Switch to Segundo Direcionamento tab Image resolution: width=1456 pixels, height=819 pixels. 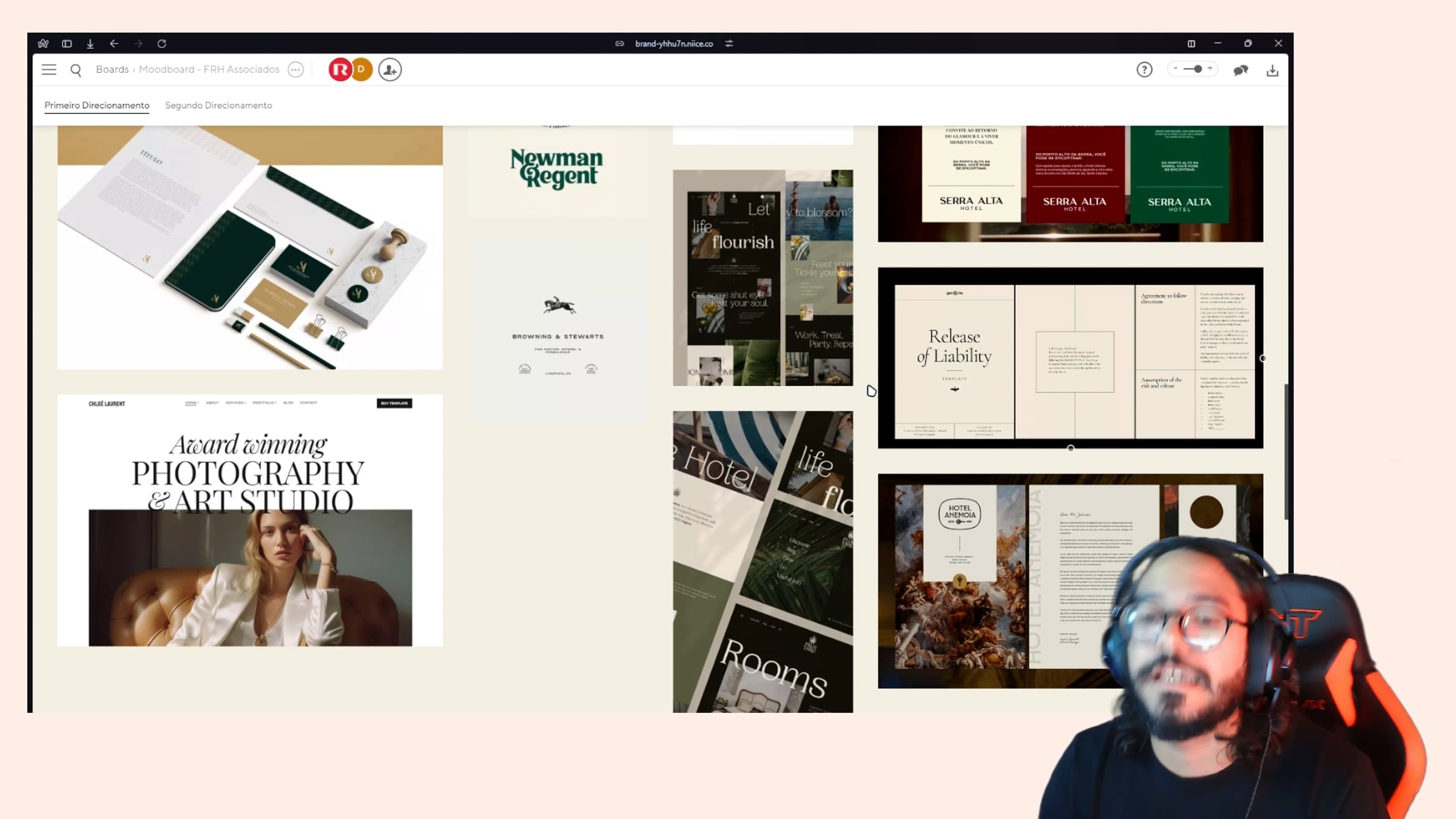[x=218, y=106]
